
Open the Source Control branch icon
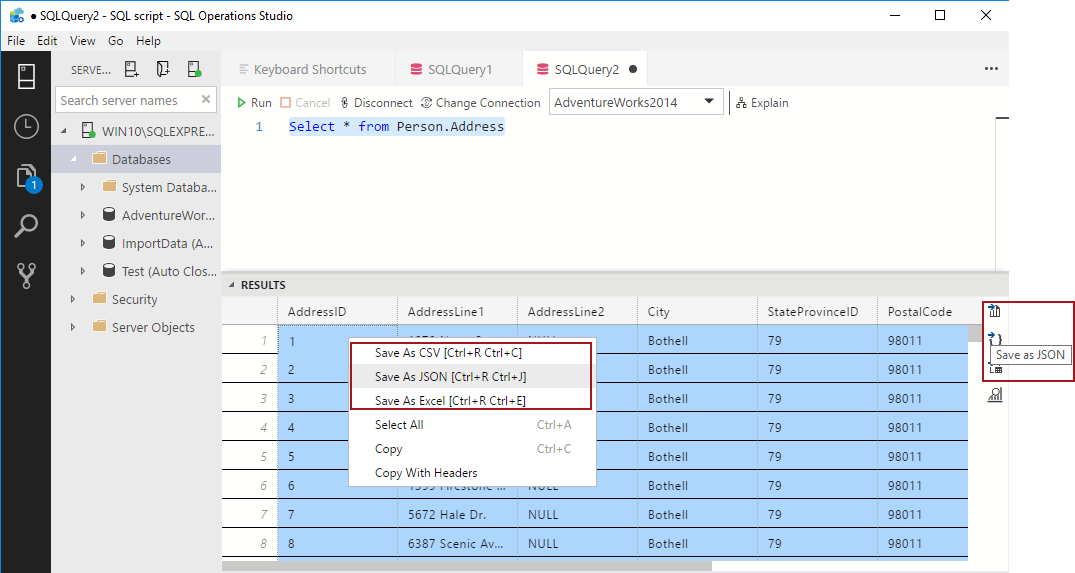pyautogui.click(x=26, y=276)
